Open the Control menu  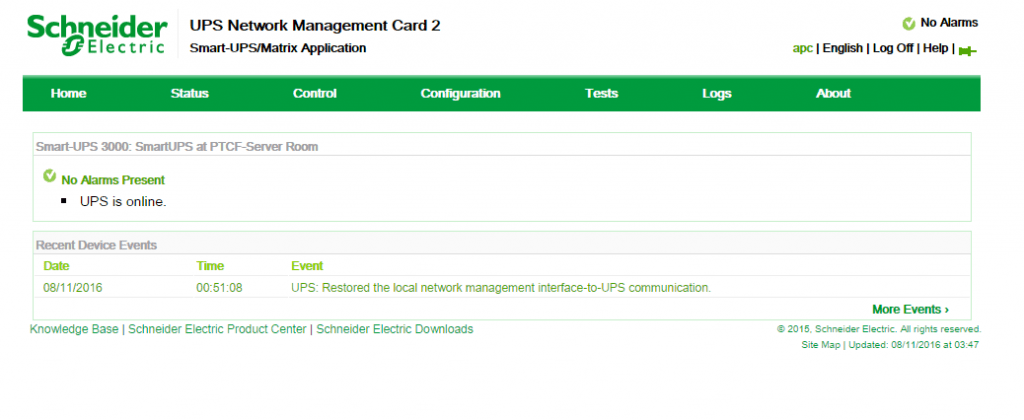[314, 93]
